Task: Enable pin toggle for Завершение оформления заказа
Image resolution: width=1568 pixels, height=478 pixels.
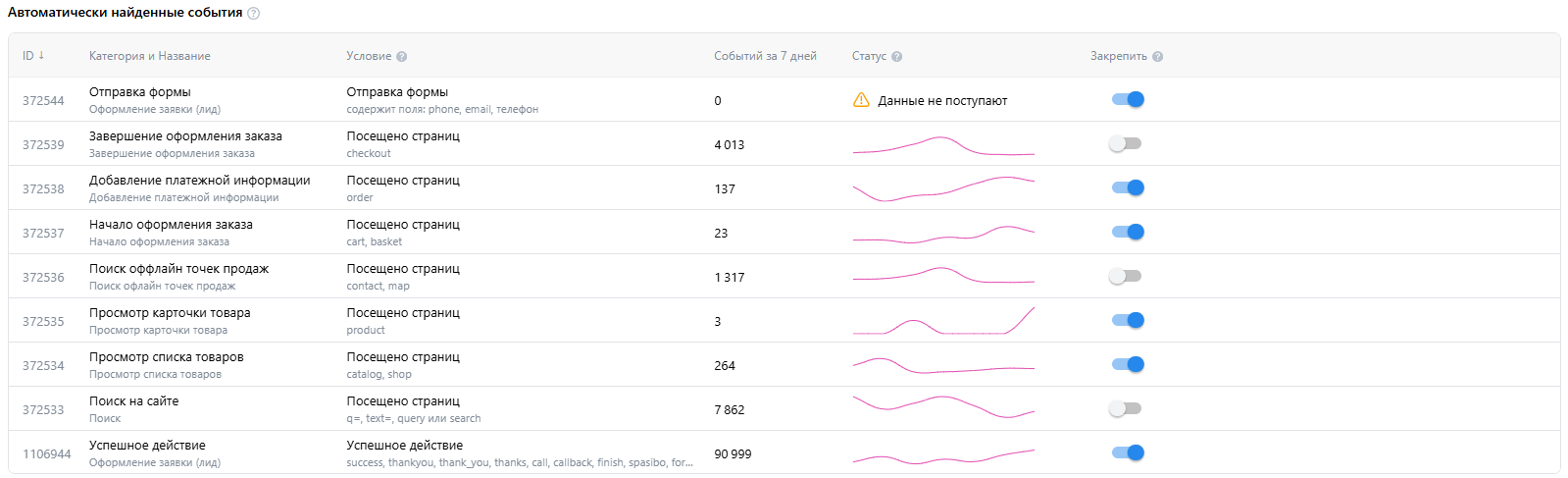Action: click(1126, 143)
